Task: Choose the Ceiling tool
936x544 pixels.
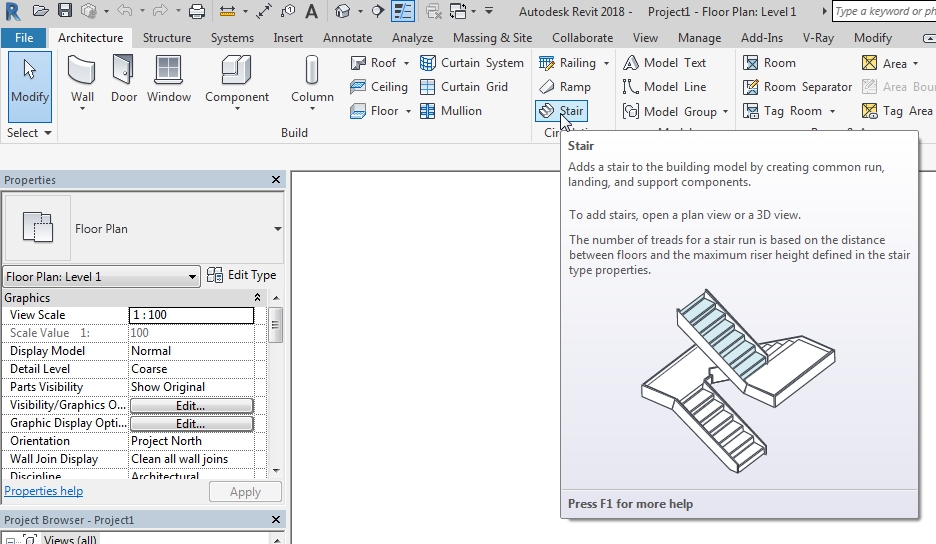Action: pos(379,87)
